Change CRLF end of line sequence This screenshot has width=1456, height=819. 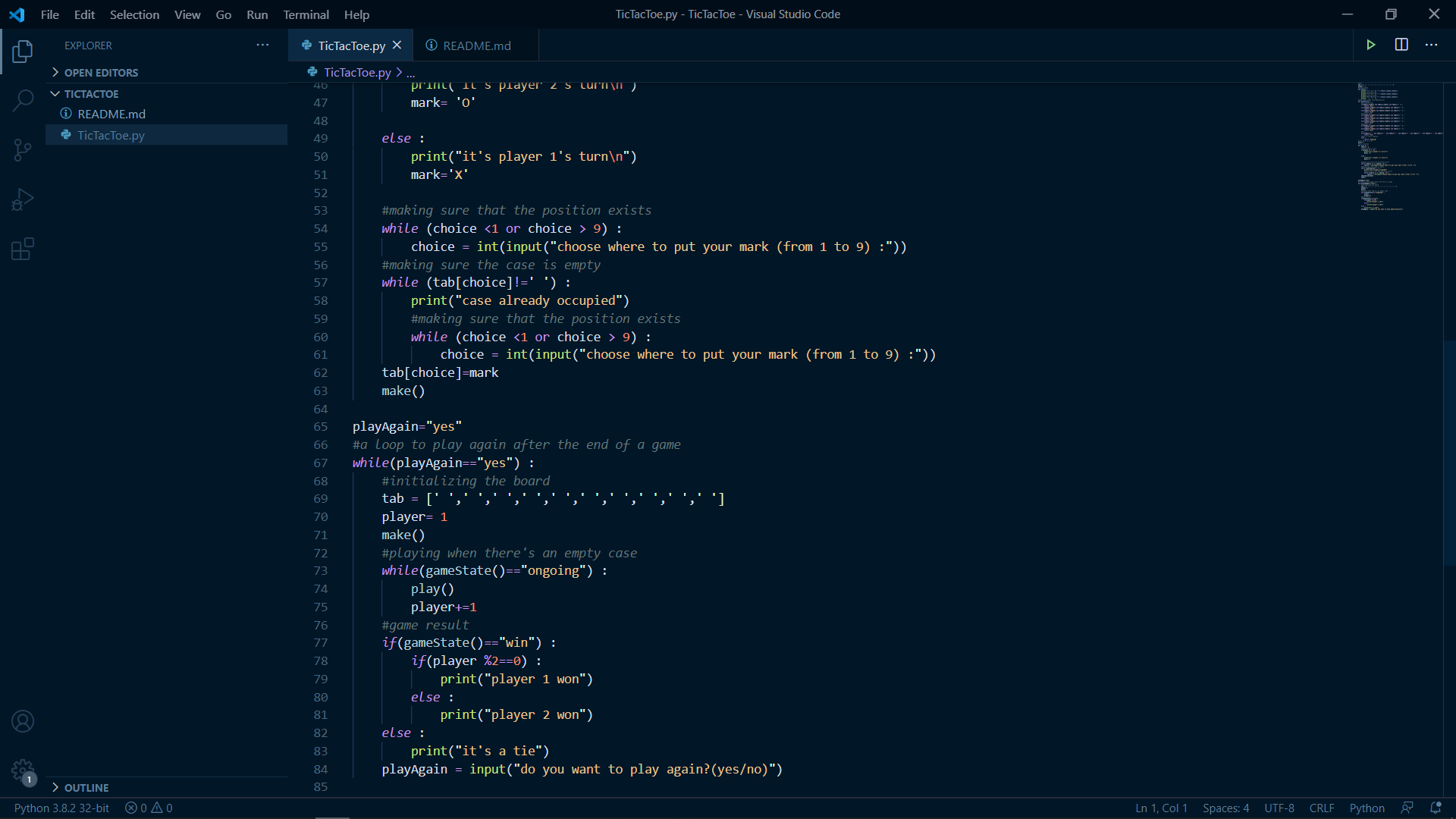pyautogui.click(x=1321, y=808)
